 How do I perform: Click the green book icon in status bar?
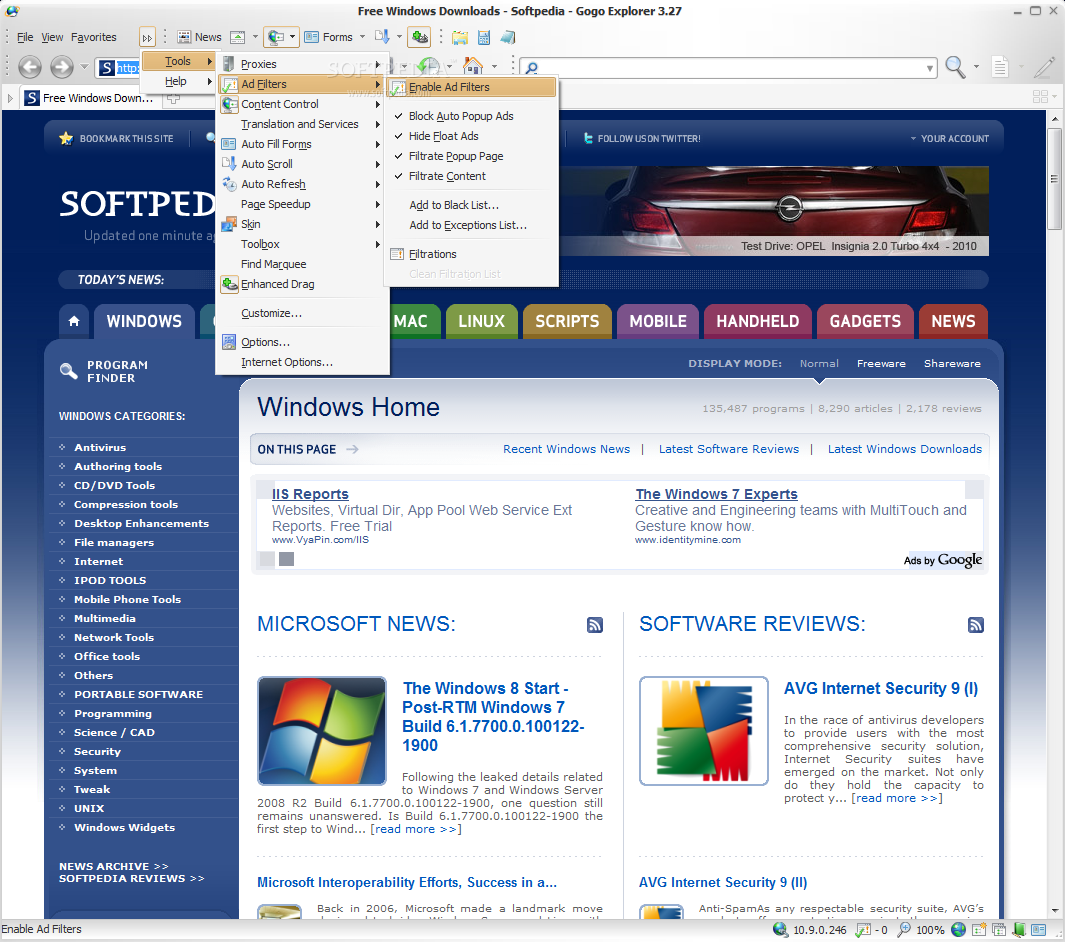(1019, 930)
